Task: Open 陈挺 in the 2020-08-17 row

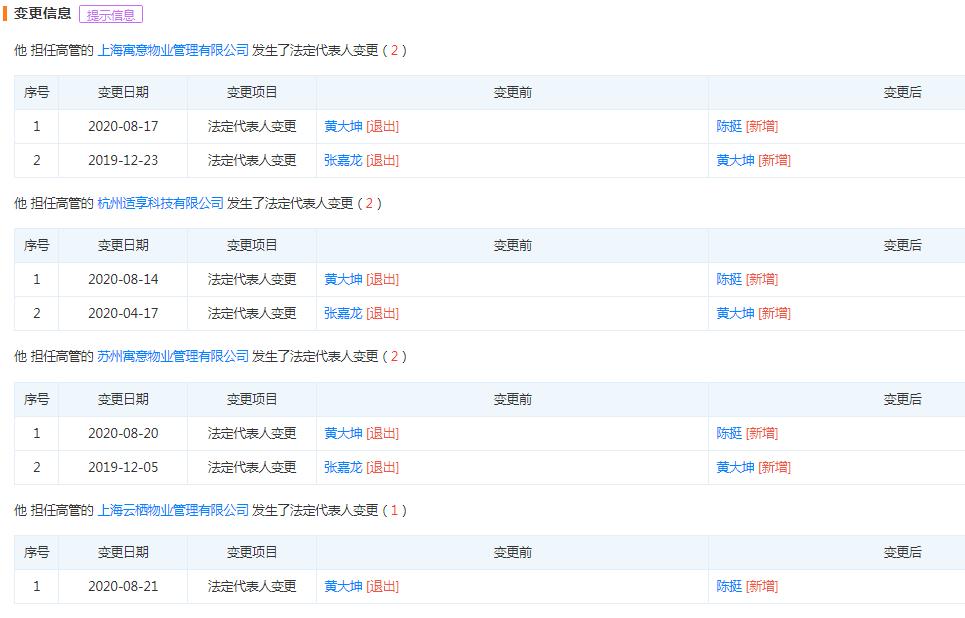Action: 729,126
